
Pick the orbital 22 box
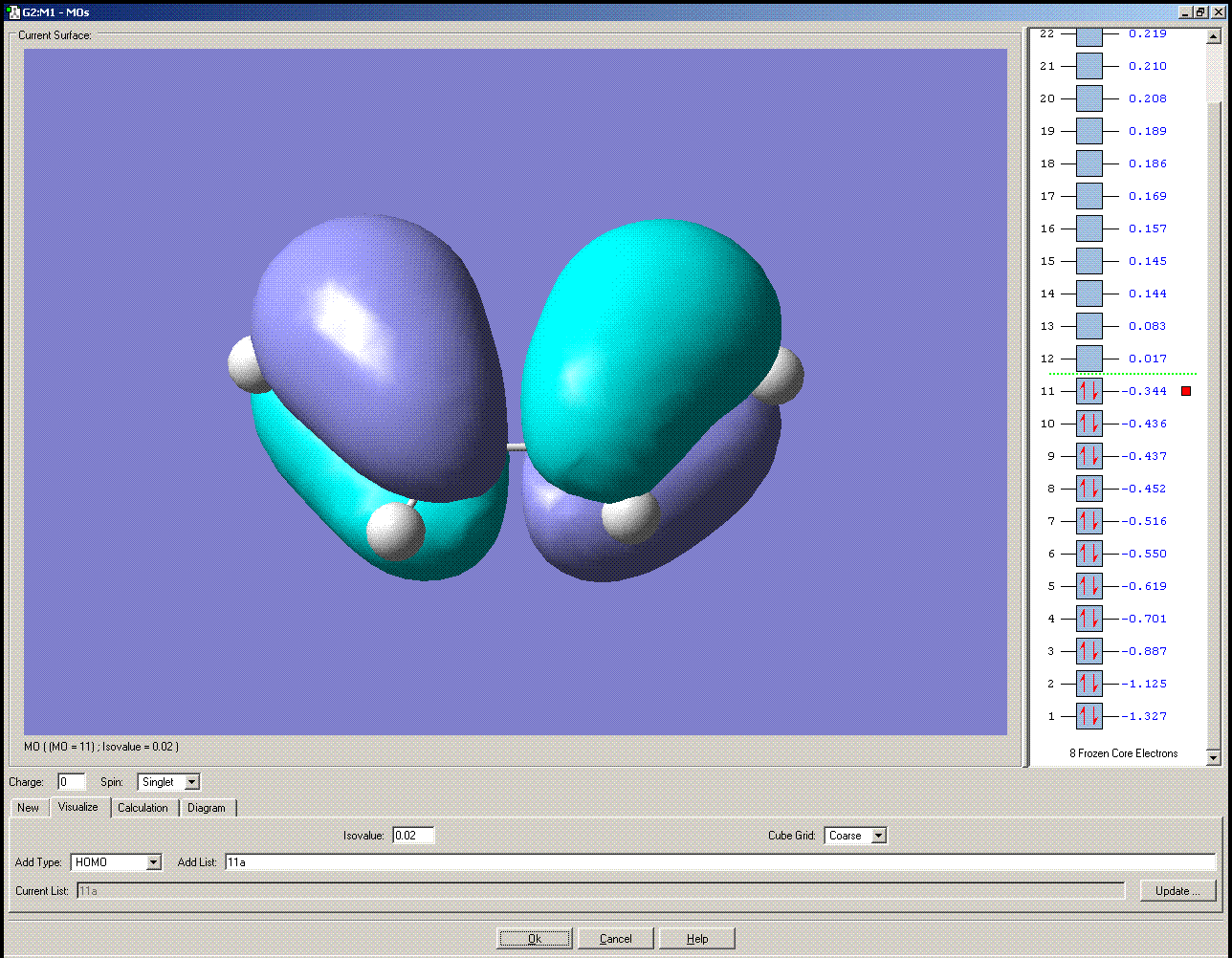click(1089, 36)
